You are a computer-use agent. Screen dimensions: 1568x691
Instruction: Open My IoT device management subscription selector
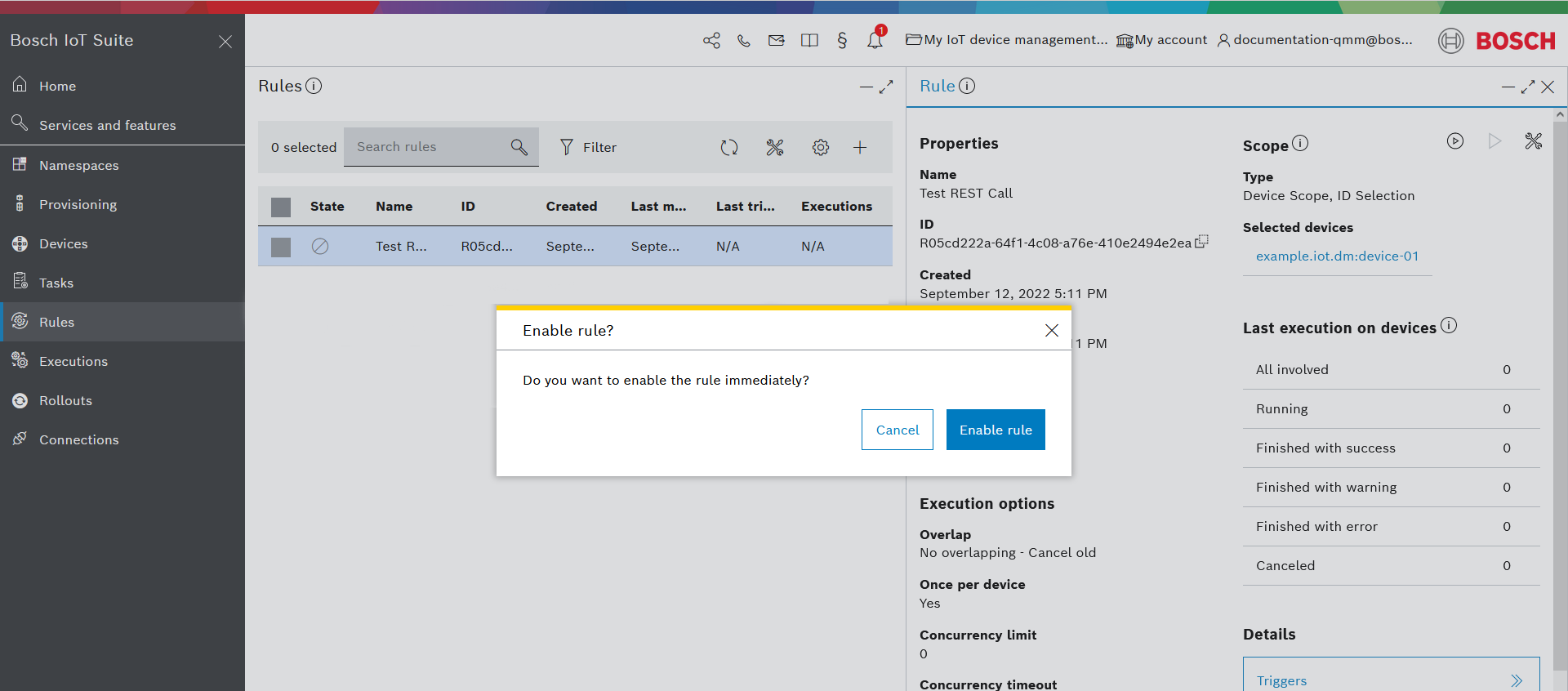1007,40
